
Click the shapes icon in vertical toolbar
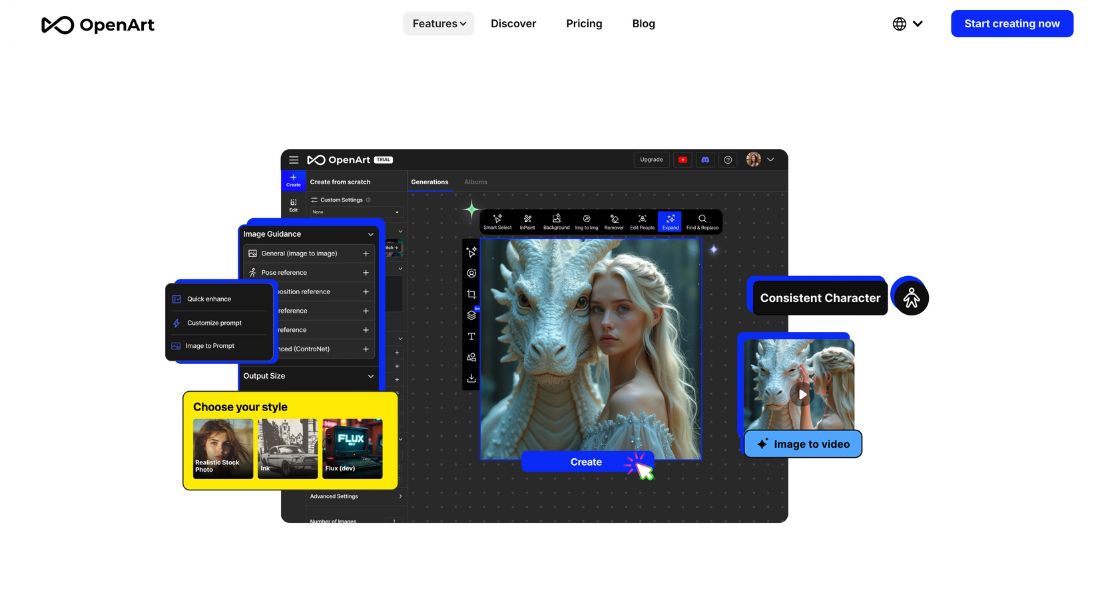pos(471,357)
